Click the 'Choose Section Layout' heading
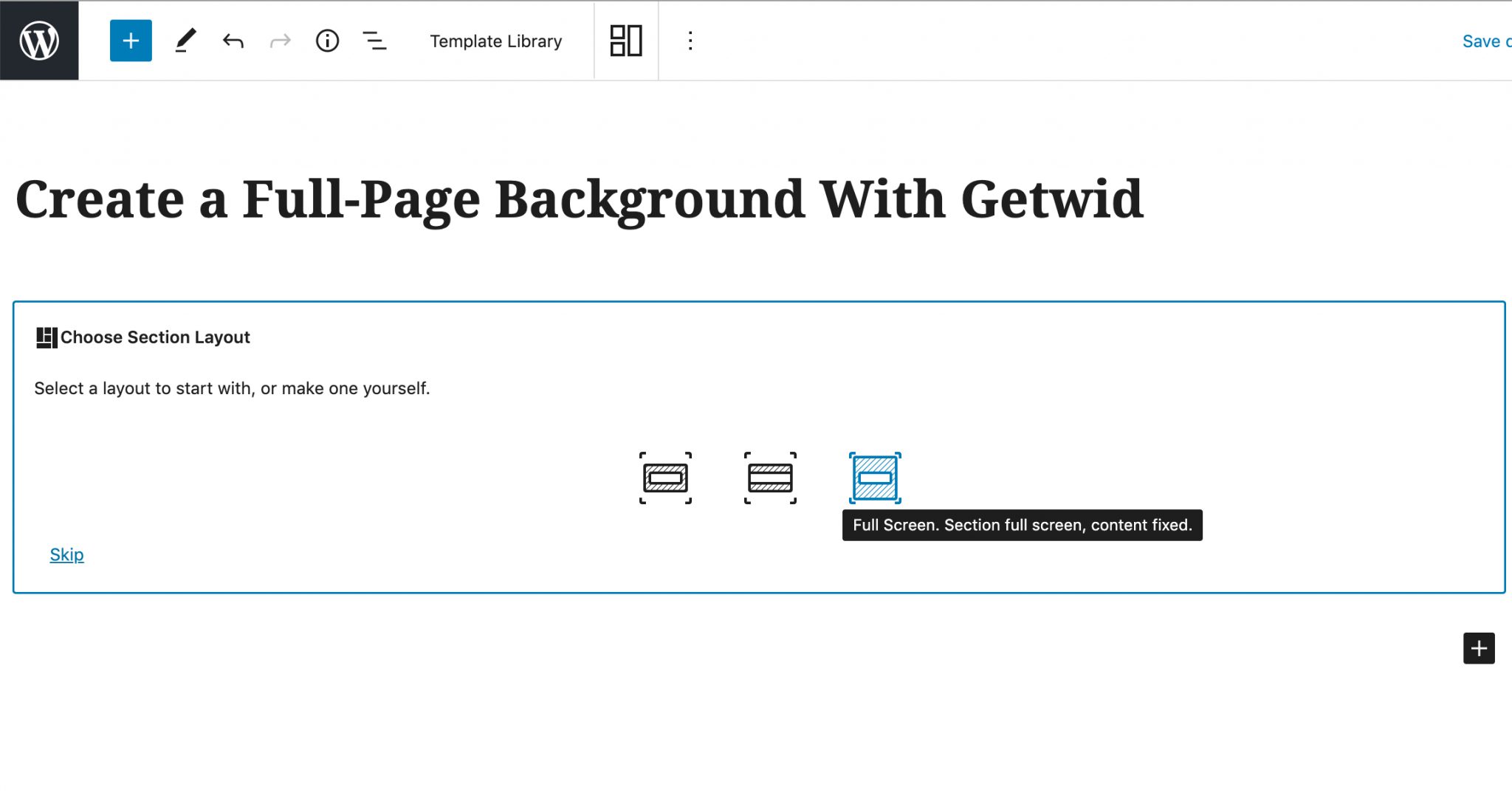1512x812 pixels. coord(155,337)
